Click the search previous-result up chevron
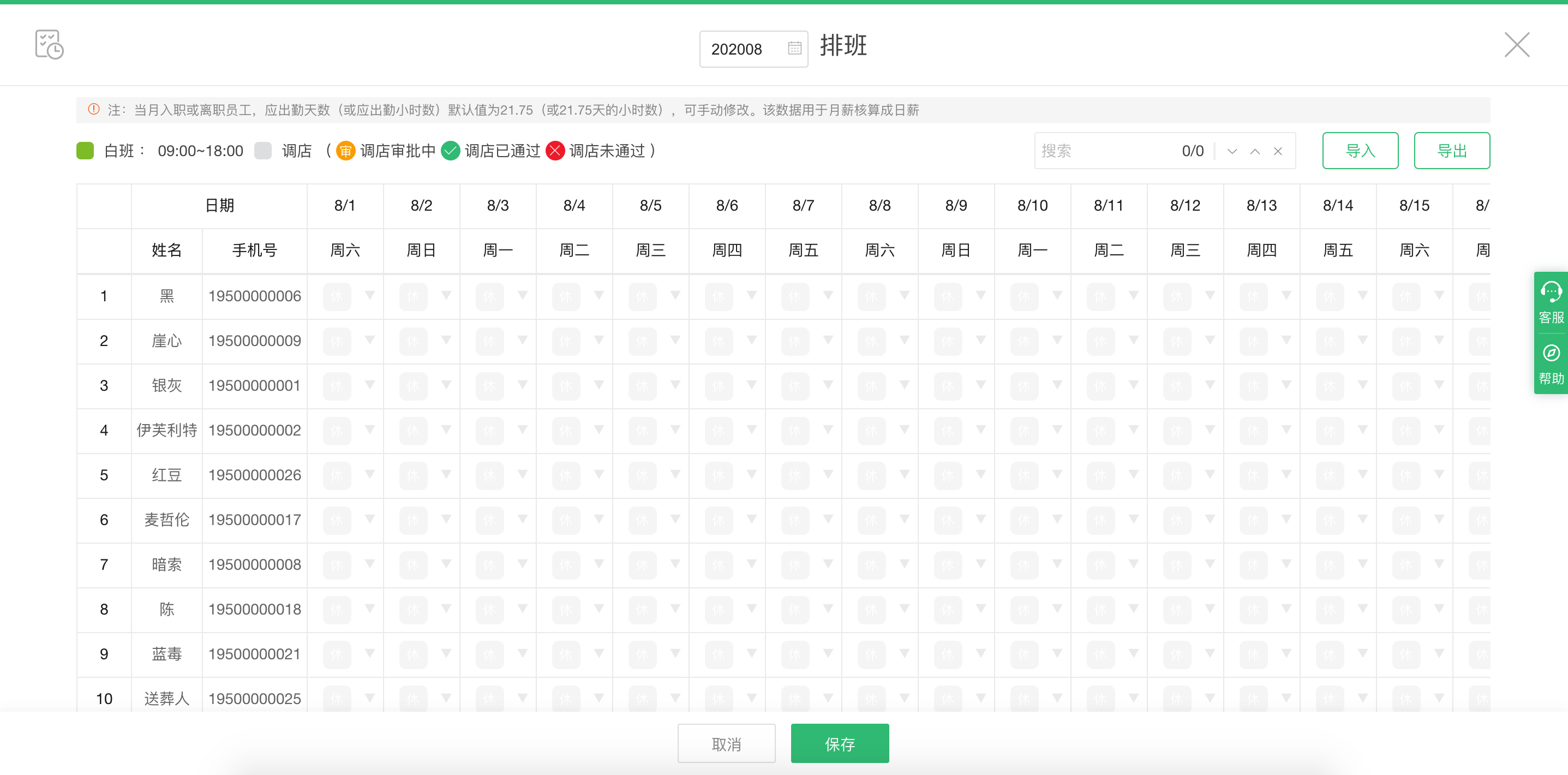The height and width of the screenshot is (775, 1568). (1255, 151)
